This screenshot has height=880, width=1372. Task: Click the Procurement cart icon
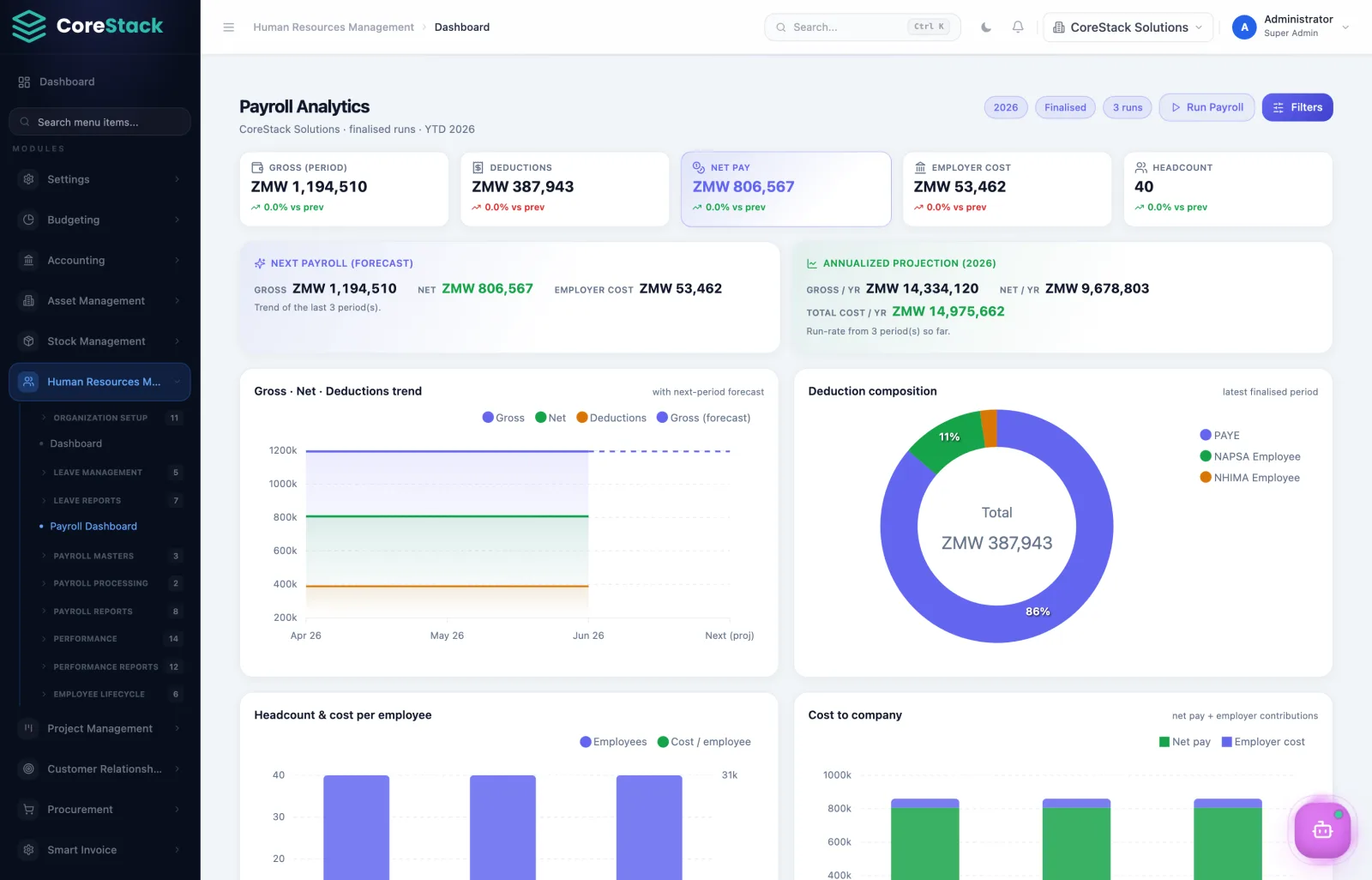click(x=29, y=810)
